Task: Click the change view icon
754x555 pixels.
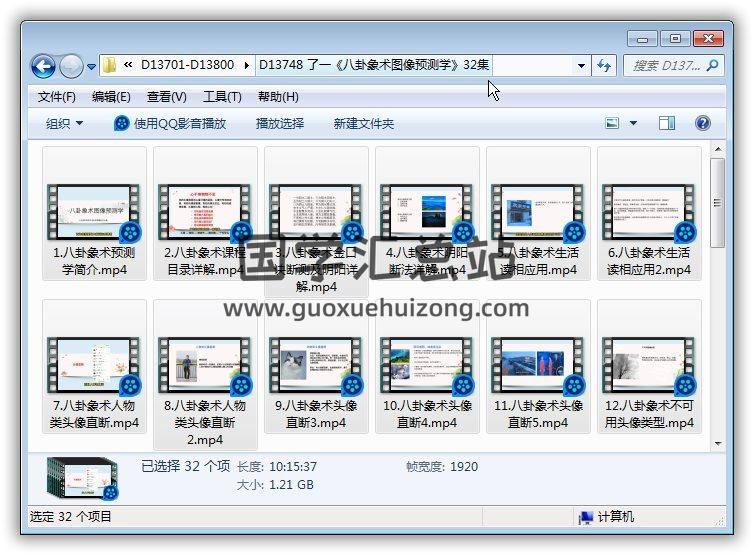Action: pos(612,123)
